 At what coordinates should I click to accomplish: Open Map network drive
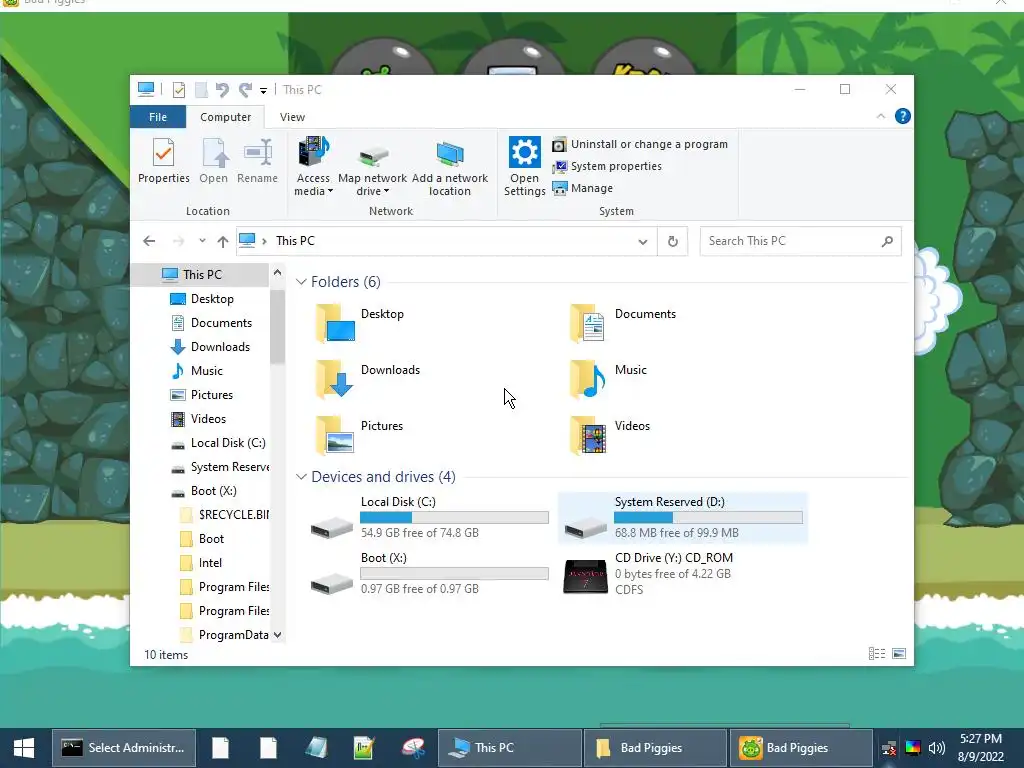tap(372, 167)
